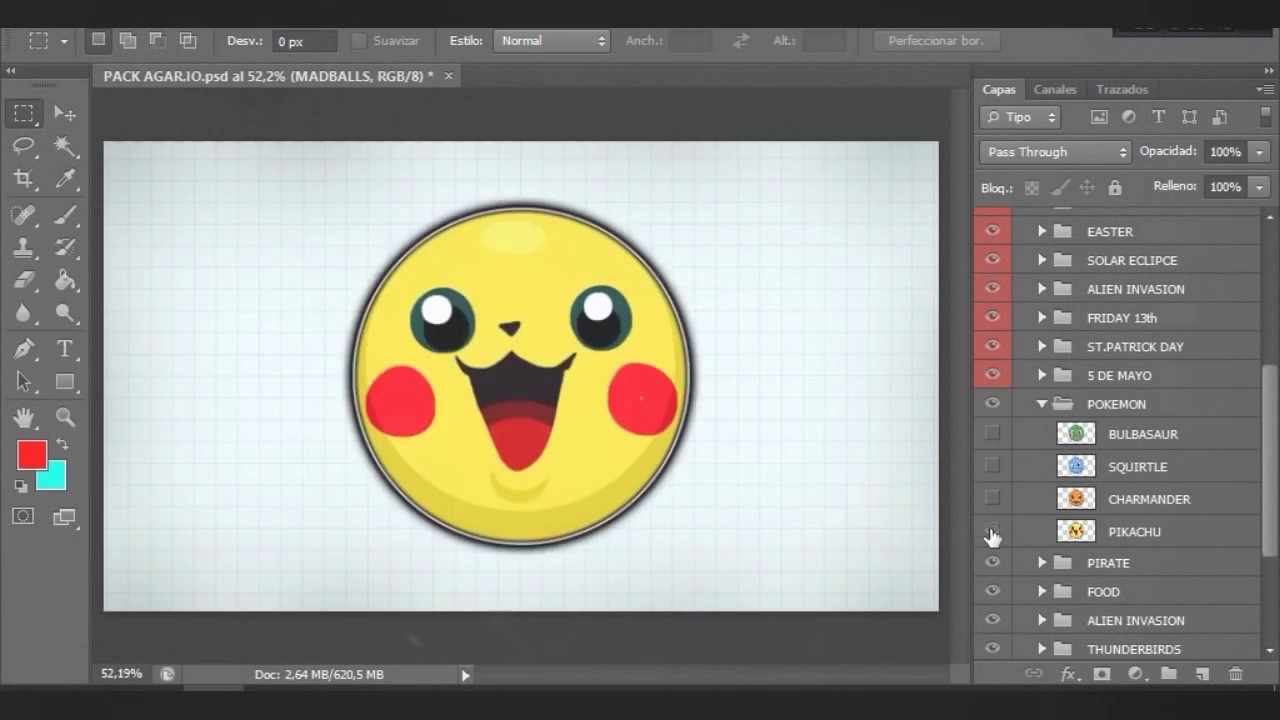
Task: Click Subtract from selection option icon
Action: pos(157,41)
